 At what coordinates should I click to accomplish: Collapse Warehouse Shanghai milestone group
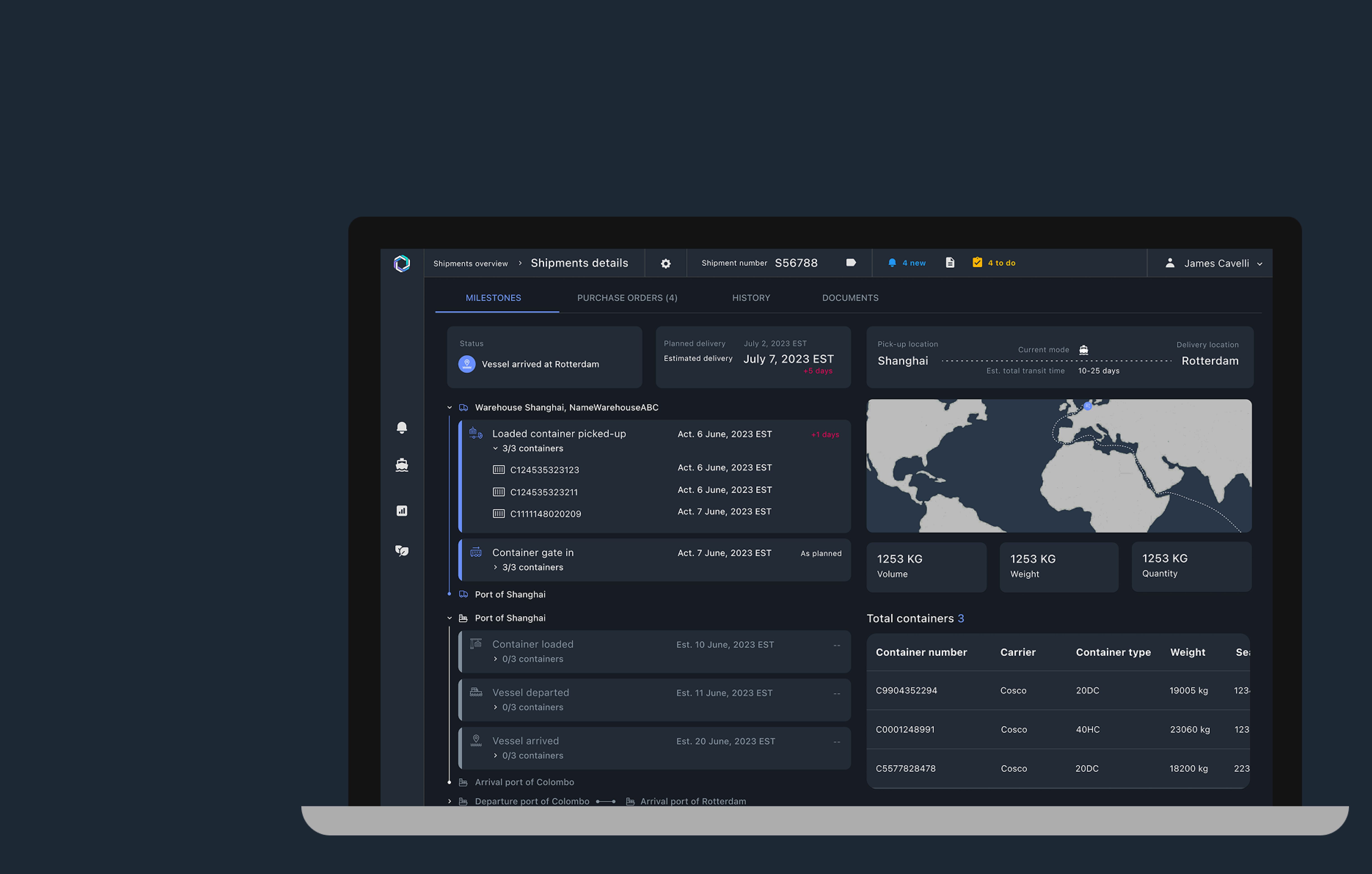pyautogui.click(x=450, y=407)
